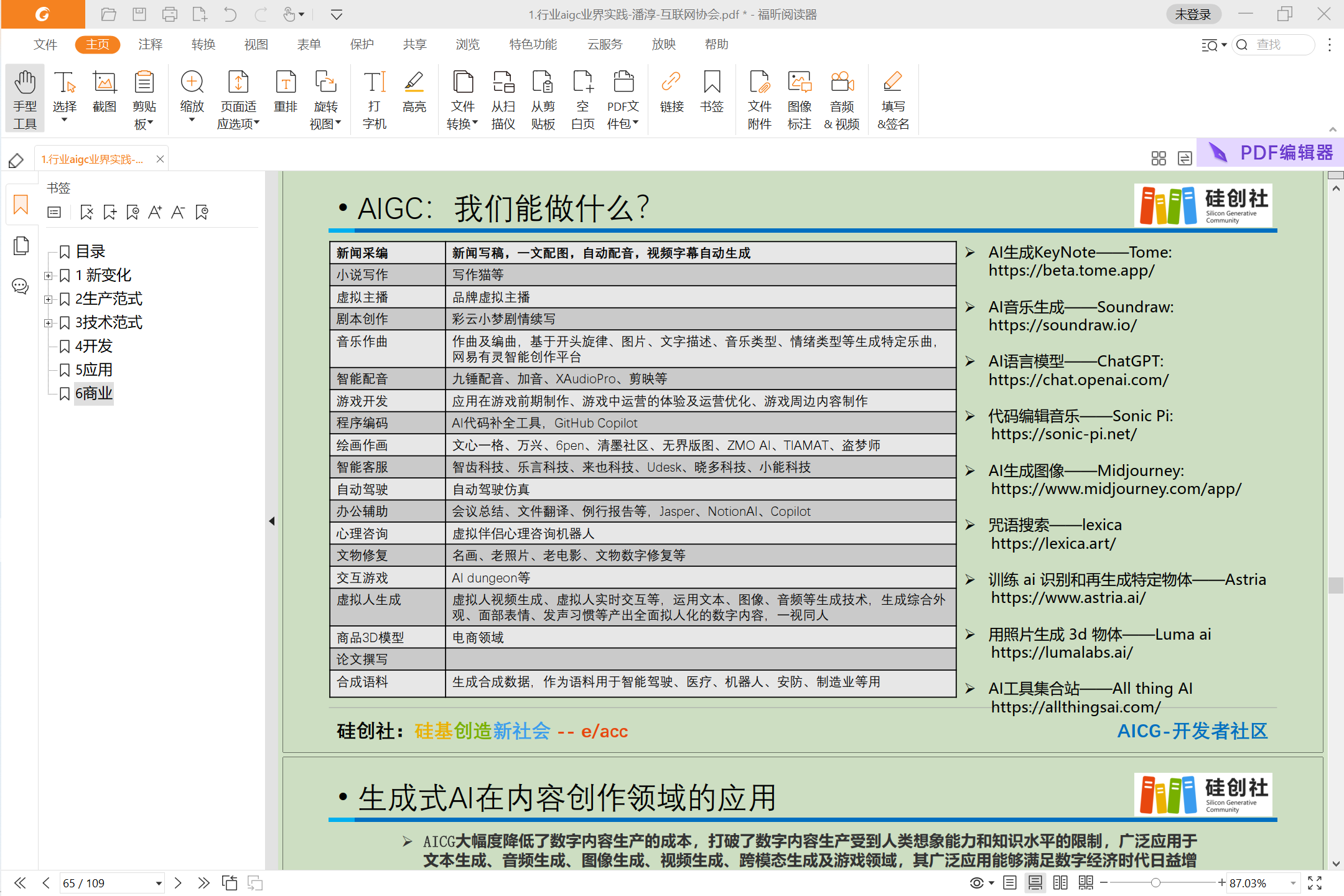
Task: Open Page Fit options (页面适应选项)
Action: point(238,99)
